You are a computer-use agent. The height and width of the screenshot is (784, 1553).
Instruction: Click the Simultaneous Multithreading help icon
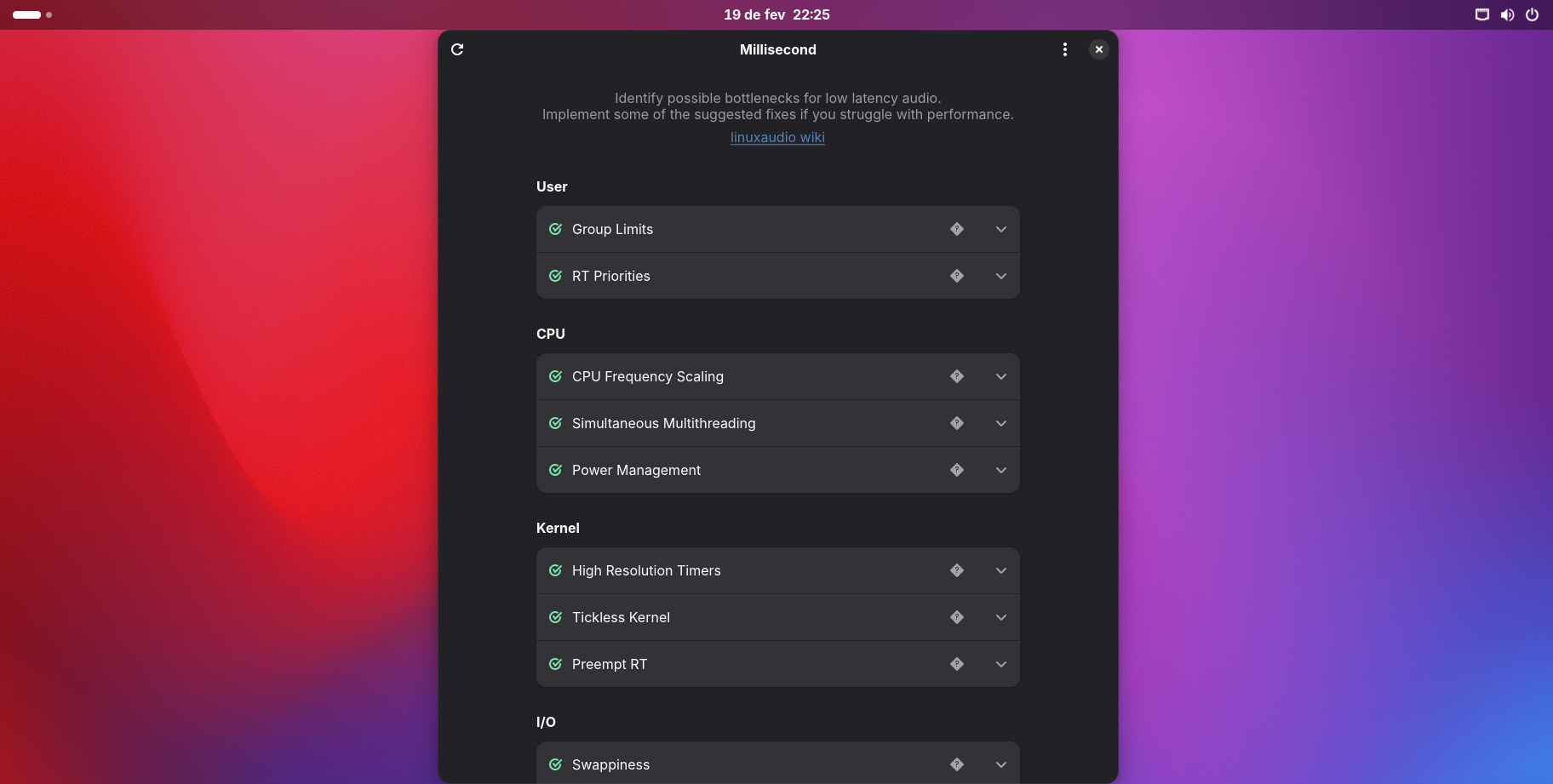click(957, 423)
